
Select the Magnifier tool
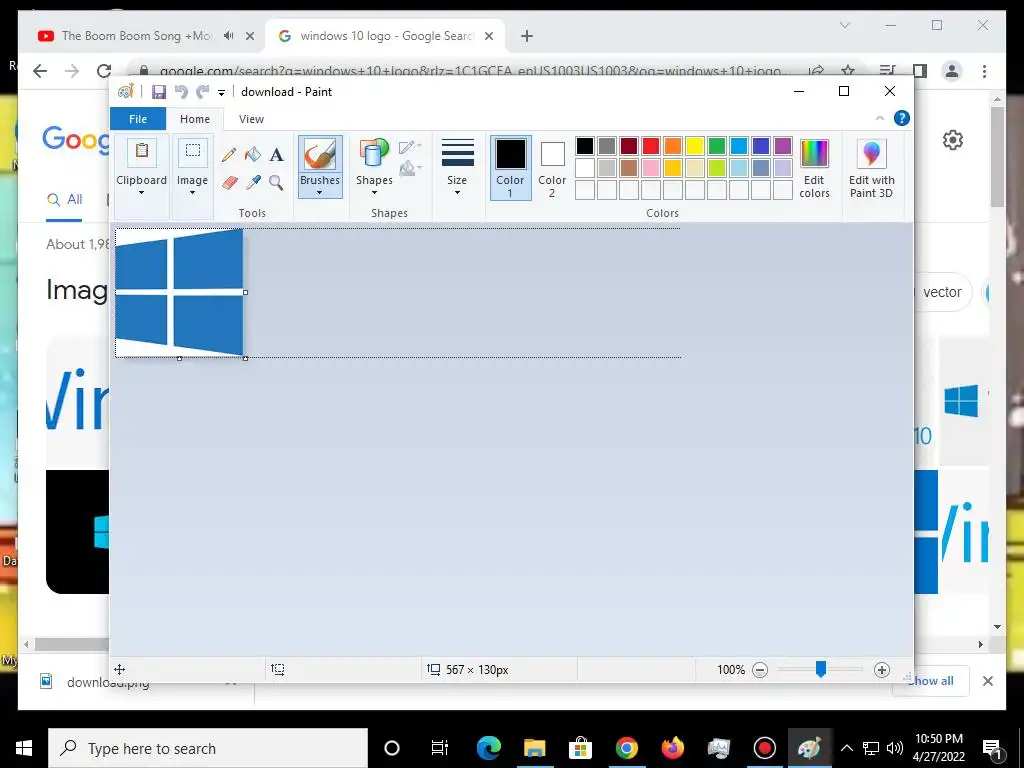(276, 182)
